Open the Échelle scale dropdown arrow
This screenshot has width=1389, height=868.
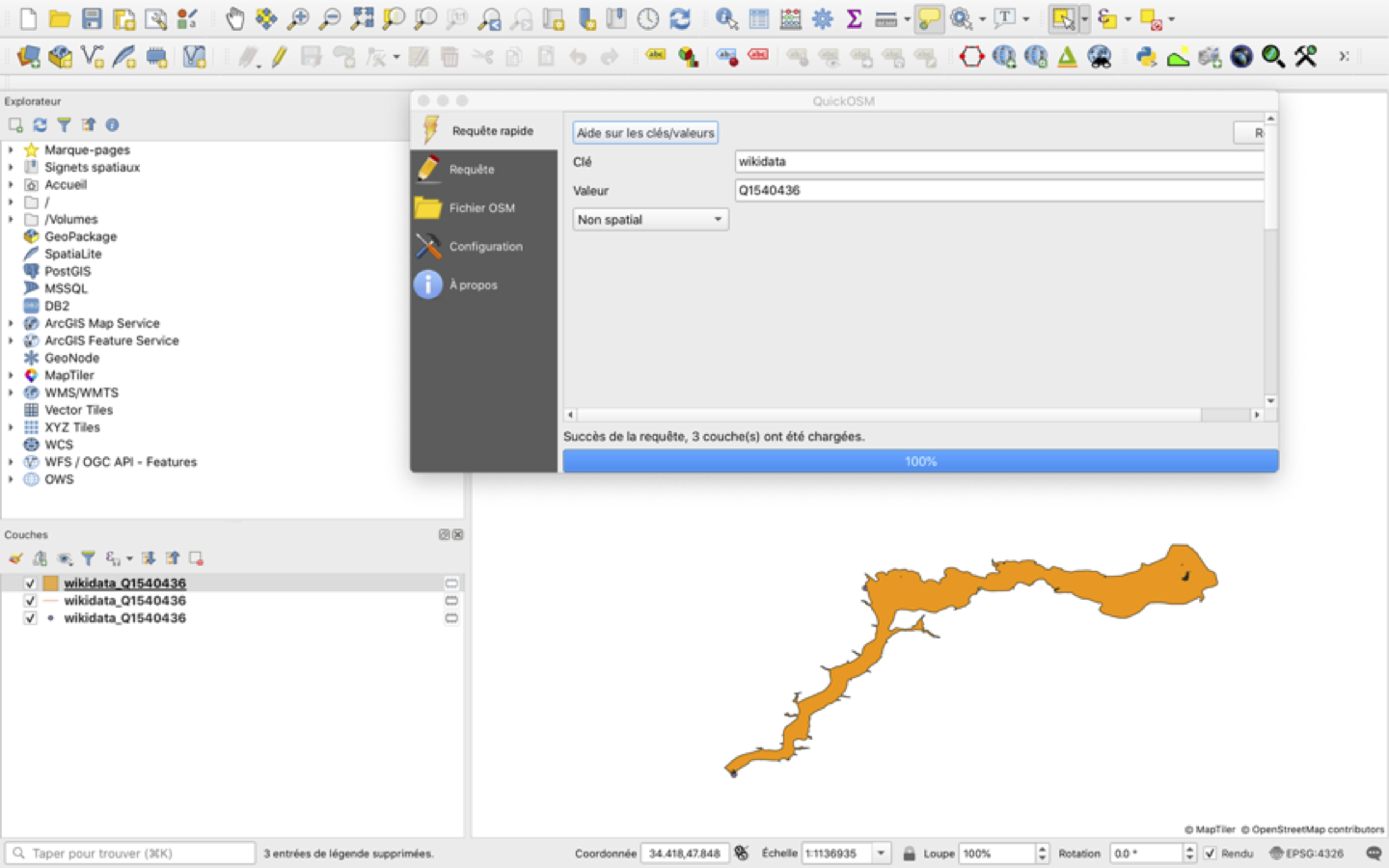881,854
